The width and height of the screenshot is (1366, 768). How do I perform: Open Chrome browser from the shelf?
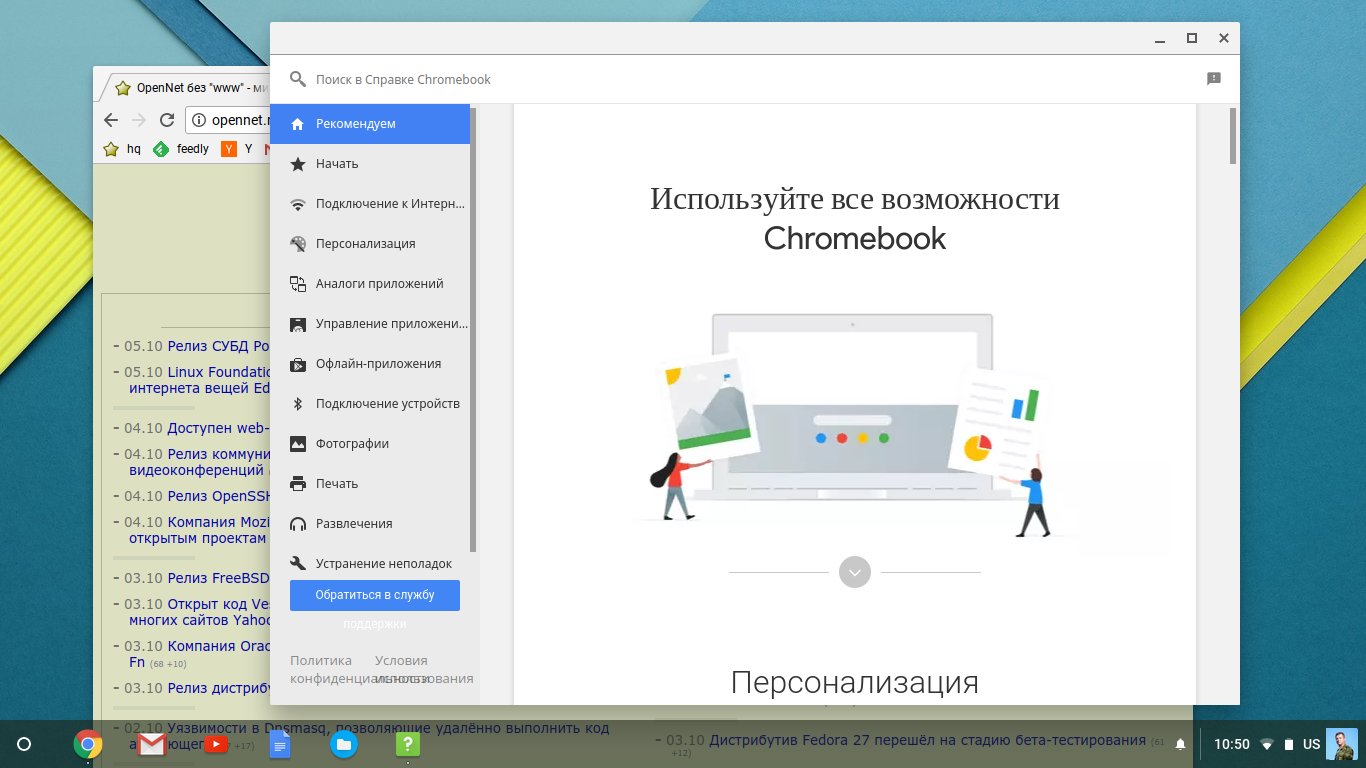[x=88, y=744]
